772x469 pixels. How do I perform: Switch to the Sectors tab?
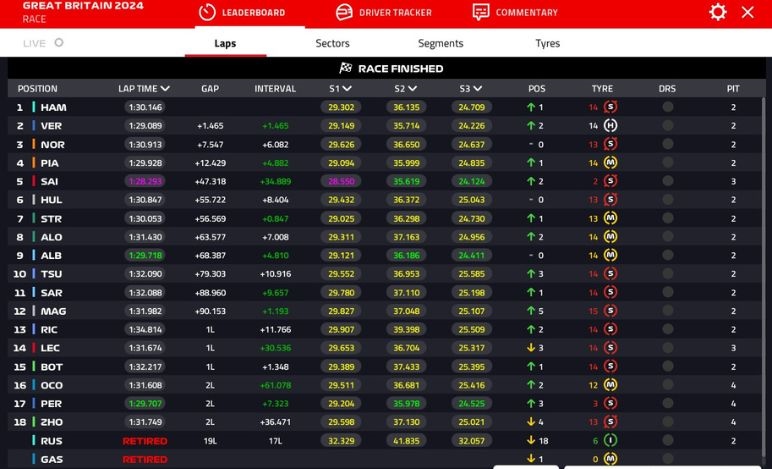(332, 44)
